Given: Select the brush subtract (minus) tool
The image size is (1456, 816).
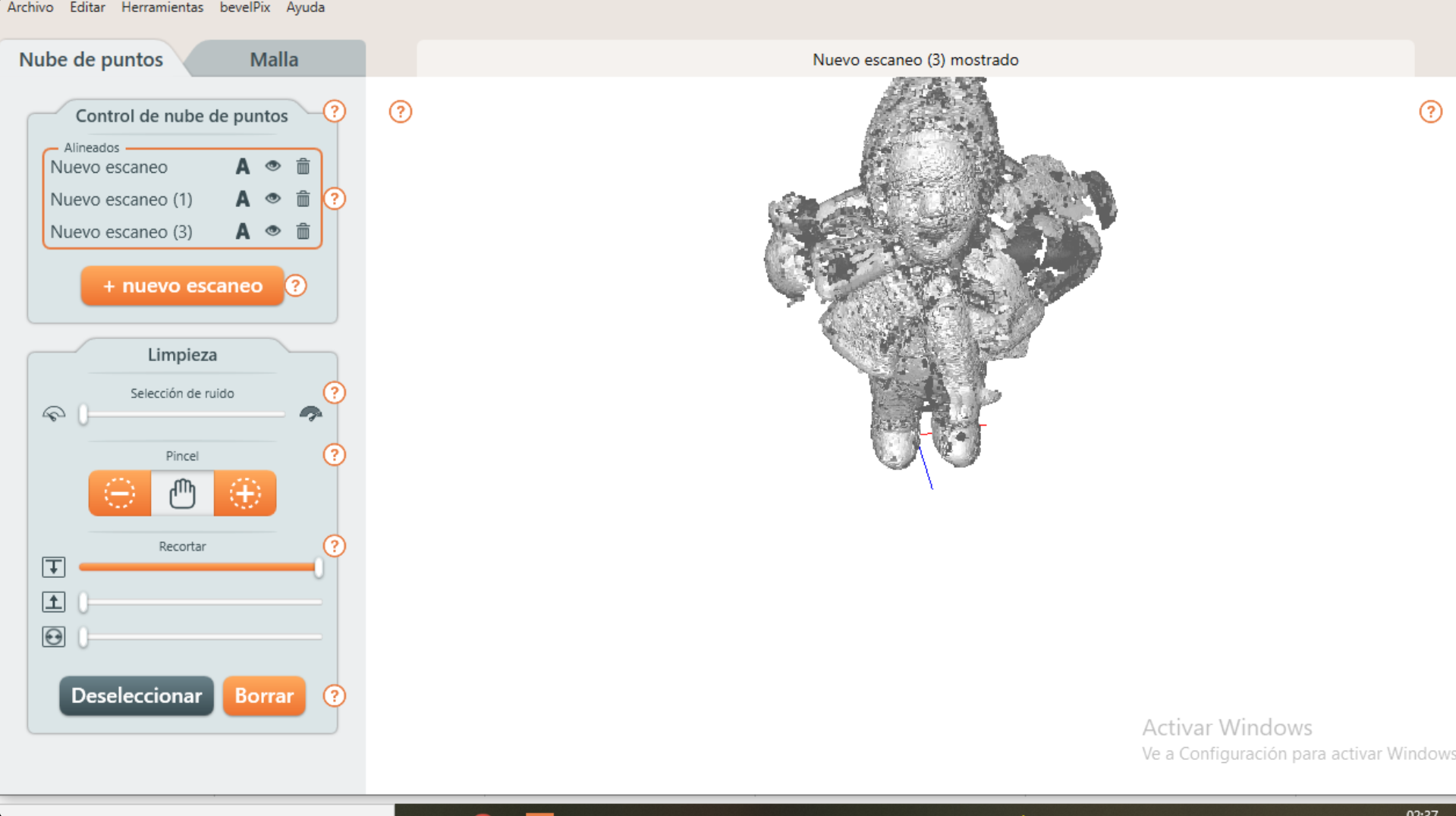Looking at the screenshot, I should [119, 494].
